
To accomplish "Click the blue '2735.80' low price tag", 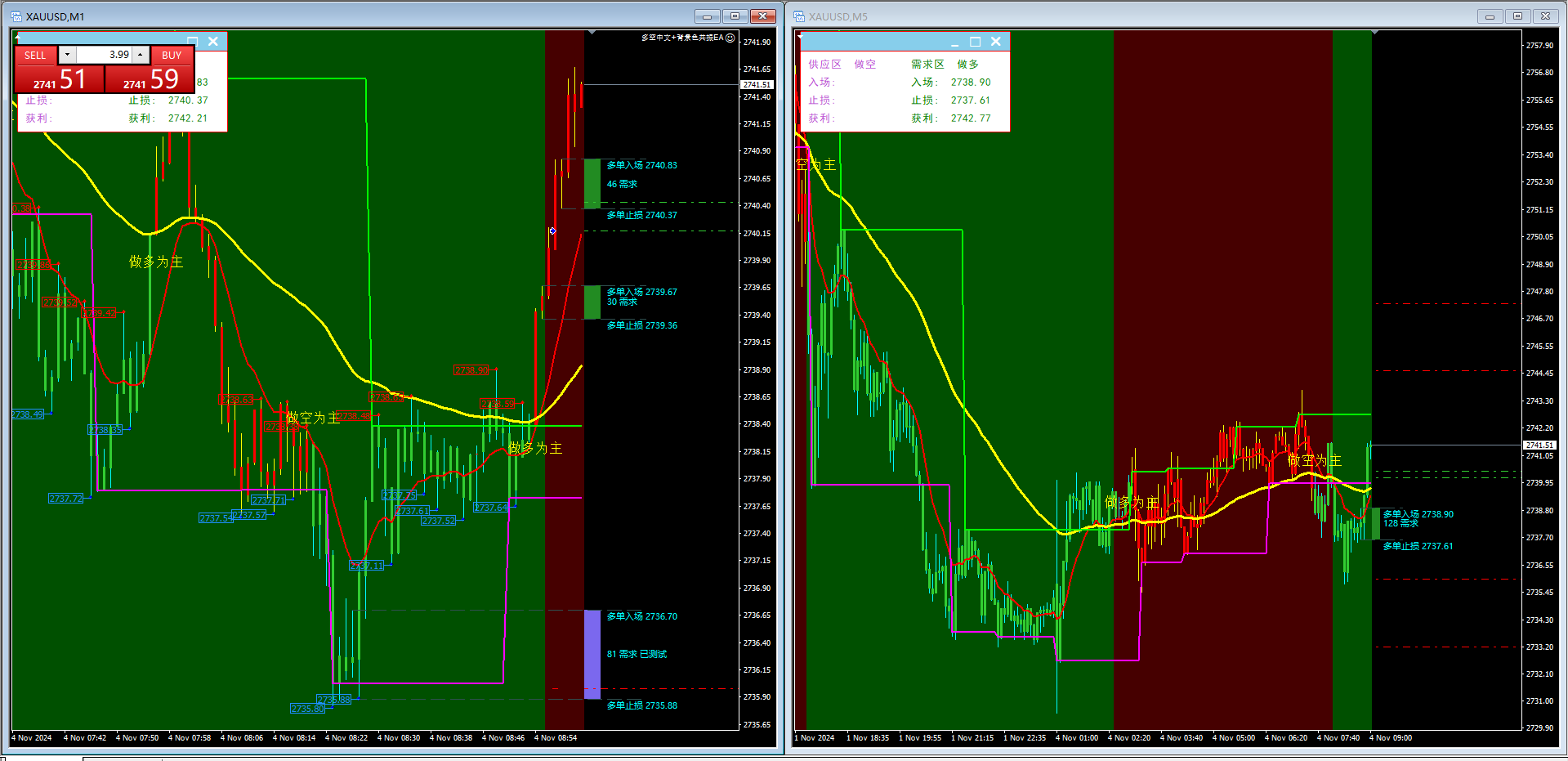I will [x=307, y=709].
